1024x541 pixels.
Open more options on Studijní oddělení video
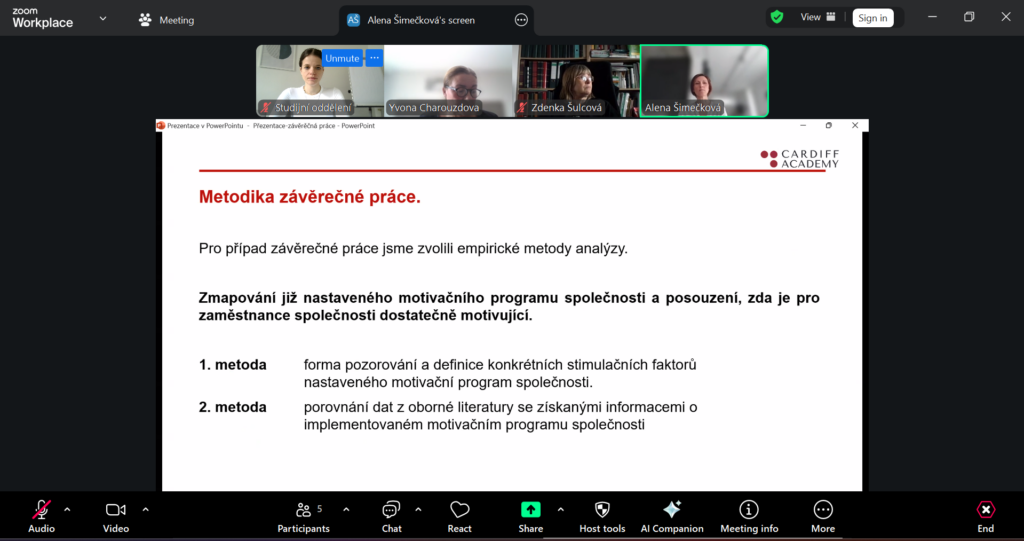click(x=374, y=58)
